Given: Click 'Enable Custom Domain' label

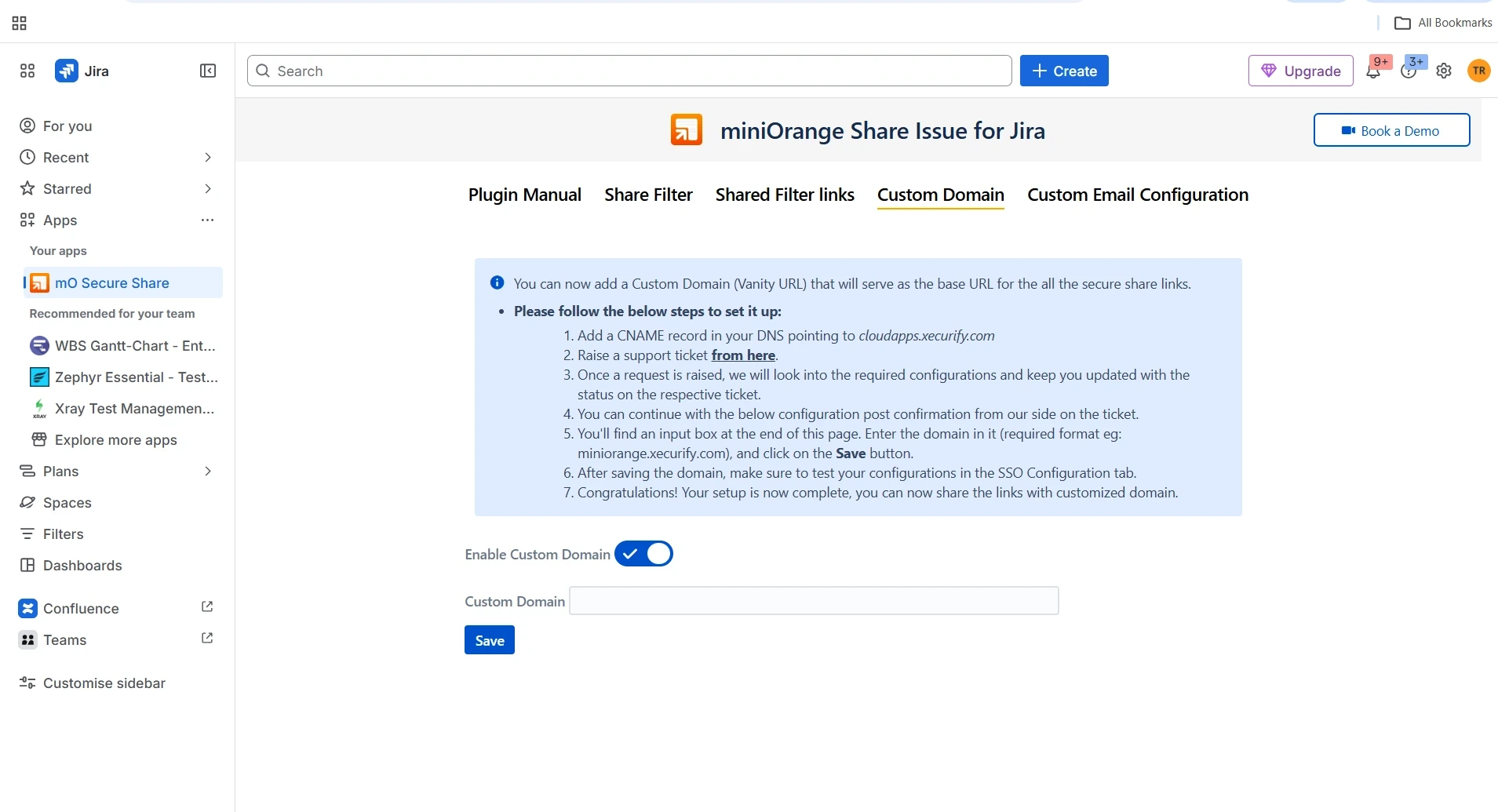Looking at the screenshot, I should tap(538, 554).
